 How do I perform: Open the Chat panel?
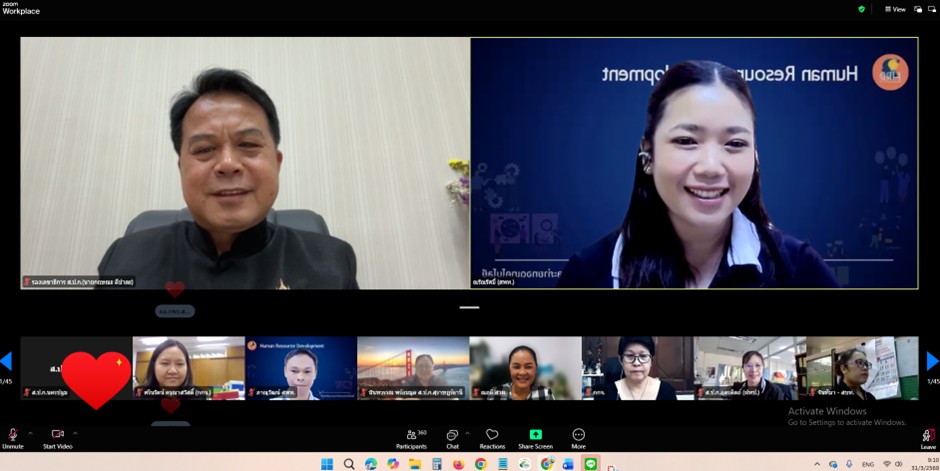(453, 439)
